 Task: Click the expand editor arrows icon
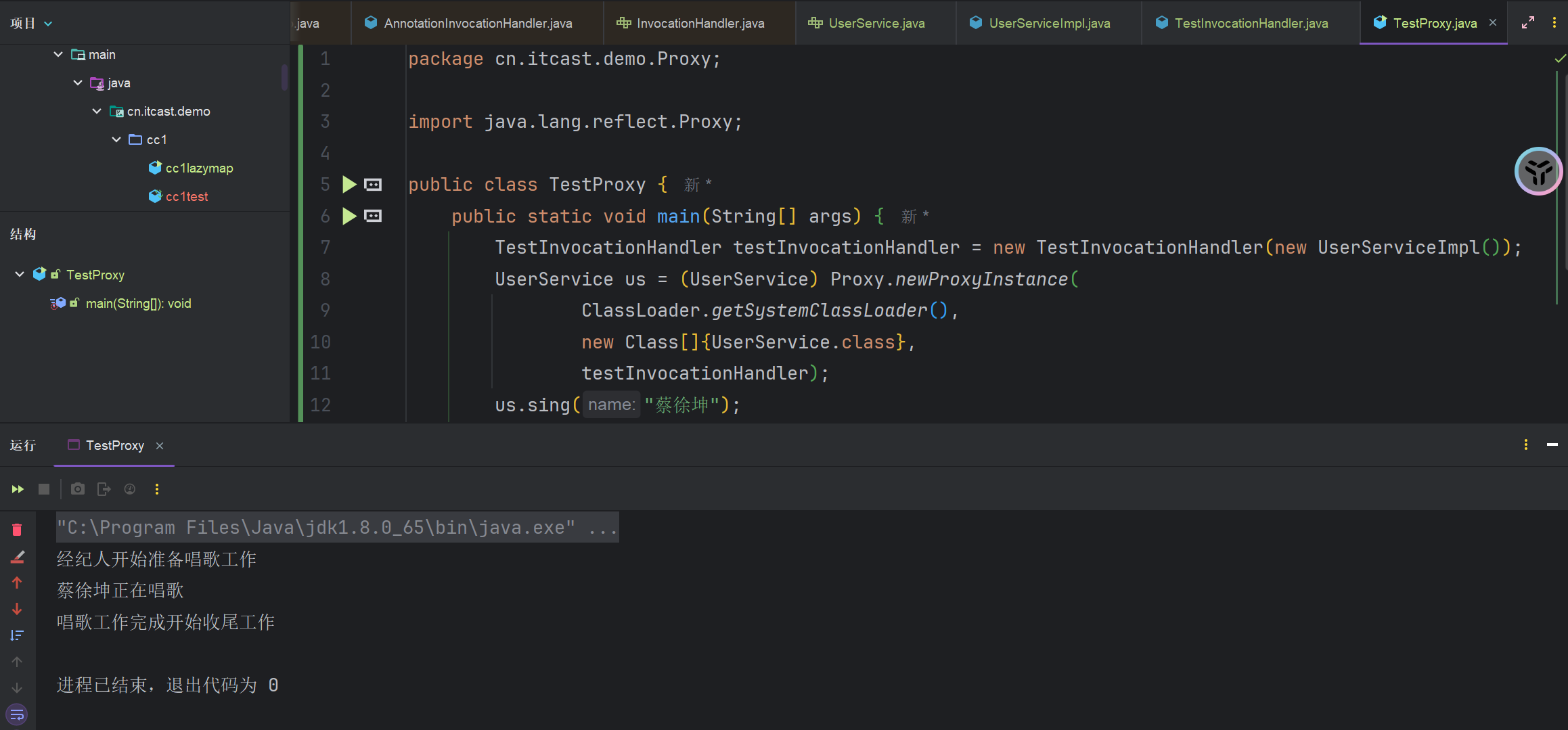pyautogui.click(x=1528, y=23)
